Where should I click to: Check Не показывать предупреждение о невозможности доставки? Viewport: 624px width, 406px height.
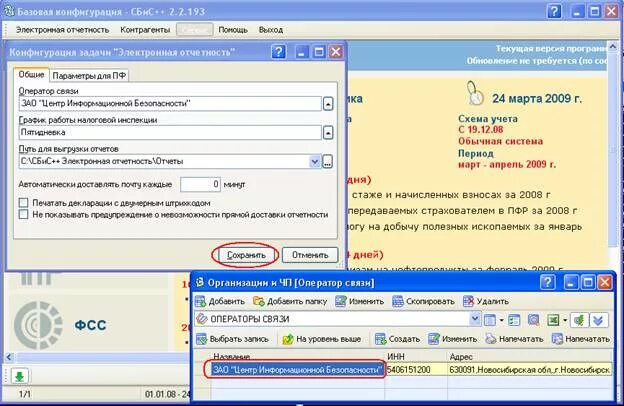23,215
